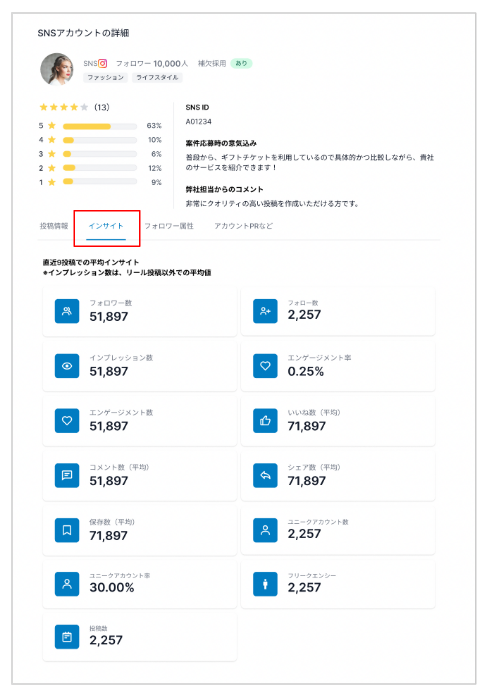Click the コメント数 comment icon
Viewport: 483px width, 690px height.
67,475
